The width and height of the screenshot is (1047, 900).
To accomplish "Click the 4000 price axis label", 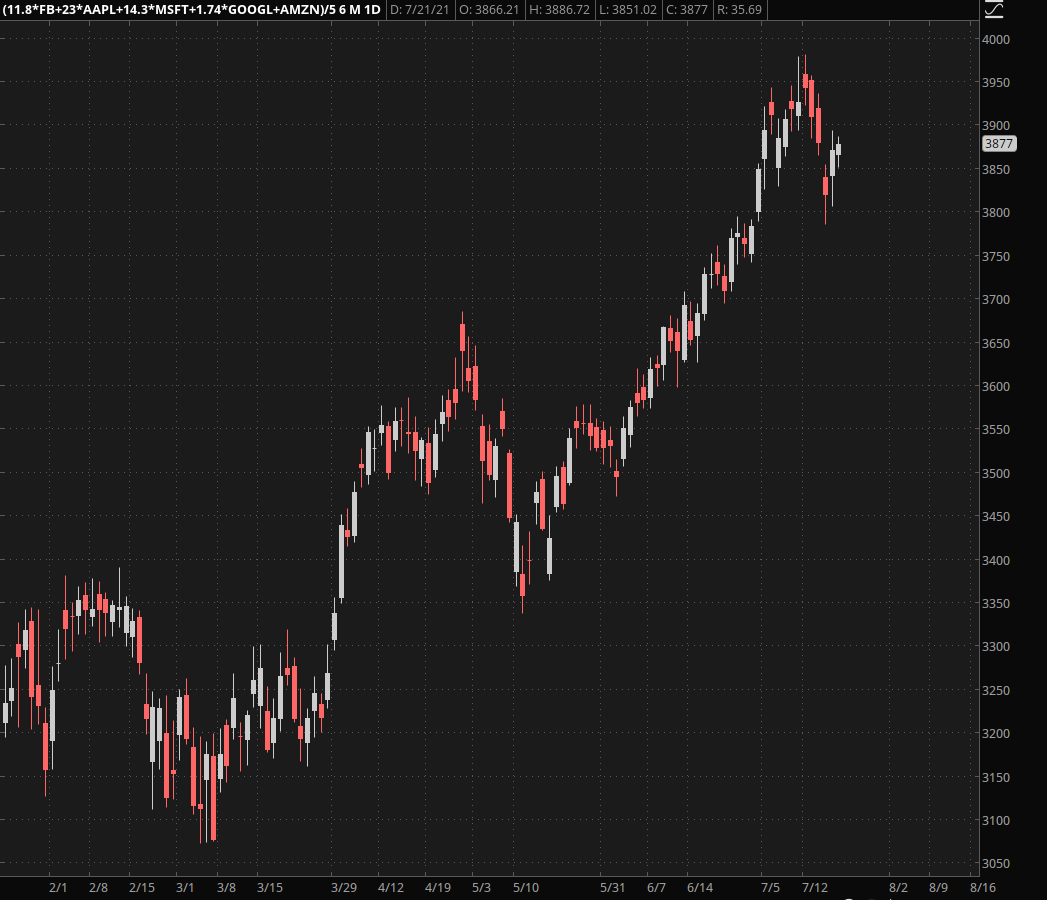I will point(997,39).
